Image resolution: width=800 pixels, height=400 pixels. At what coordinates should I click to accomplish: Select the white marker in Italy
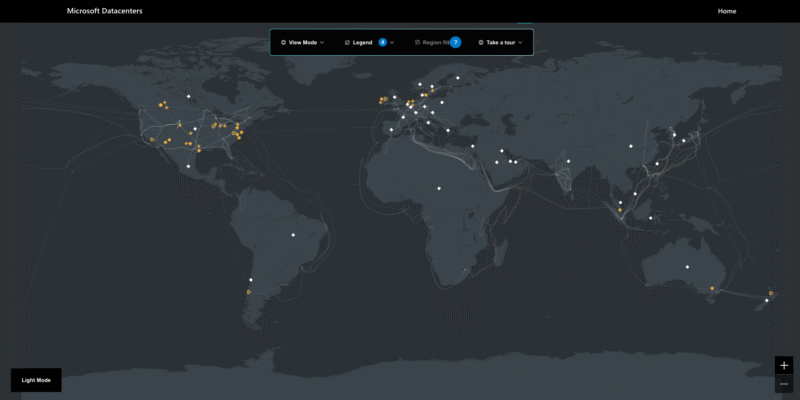[429, 122]
